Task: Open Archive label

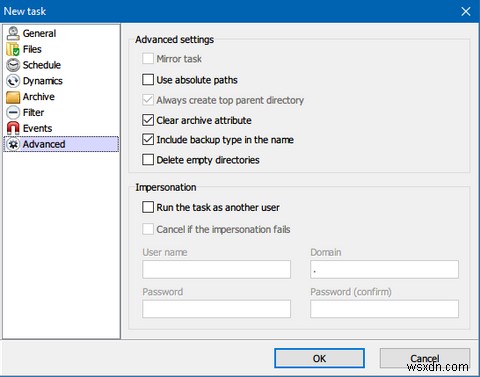Action: [x=39, y=97]
